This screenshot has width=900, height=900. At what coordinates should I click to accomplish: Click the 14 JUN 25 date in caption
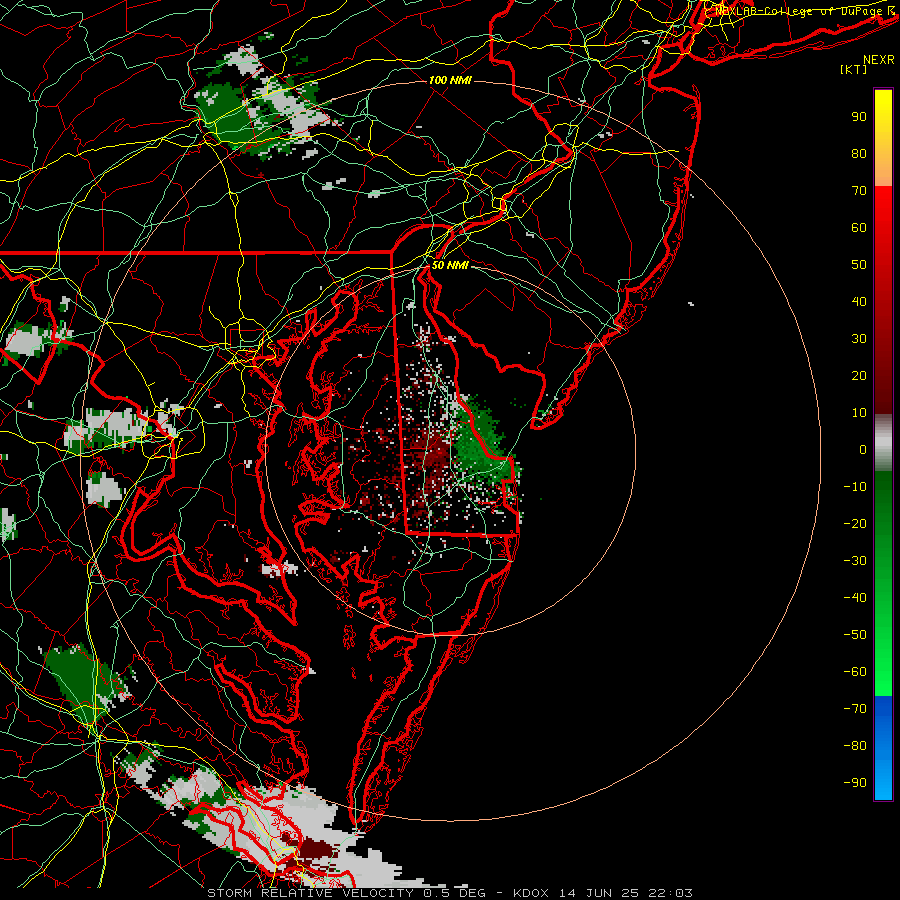click(598, 893)
